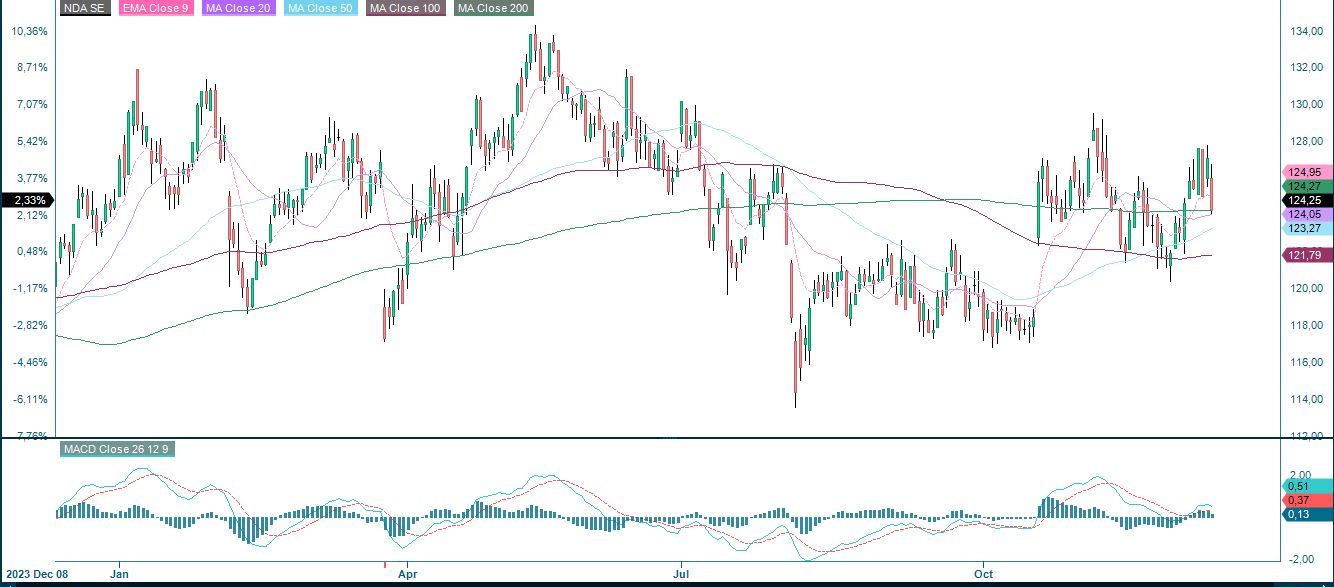Click the NDA SE symbol label
The image size is (1334, 587).
tap(86, 8)
